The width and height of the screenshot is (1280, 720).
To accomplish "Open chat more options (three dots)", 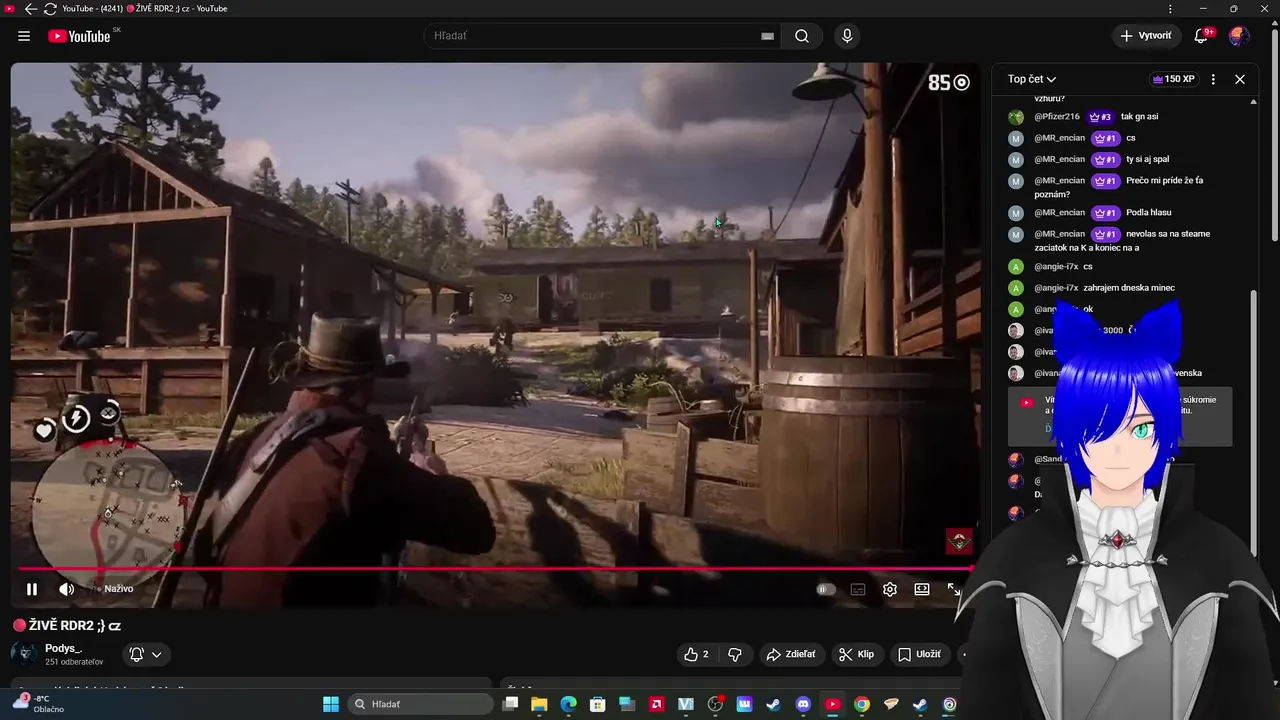I will (x=1213, y=79).
